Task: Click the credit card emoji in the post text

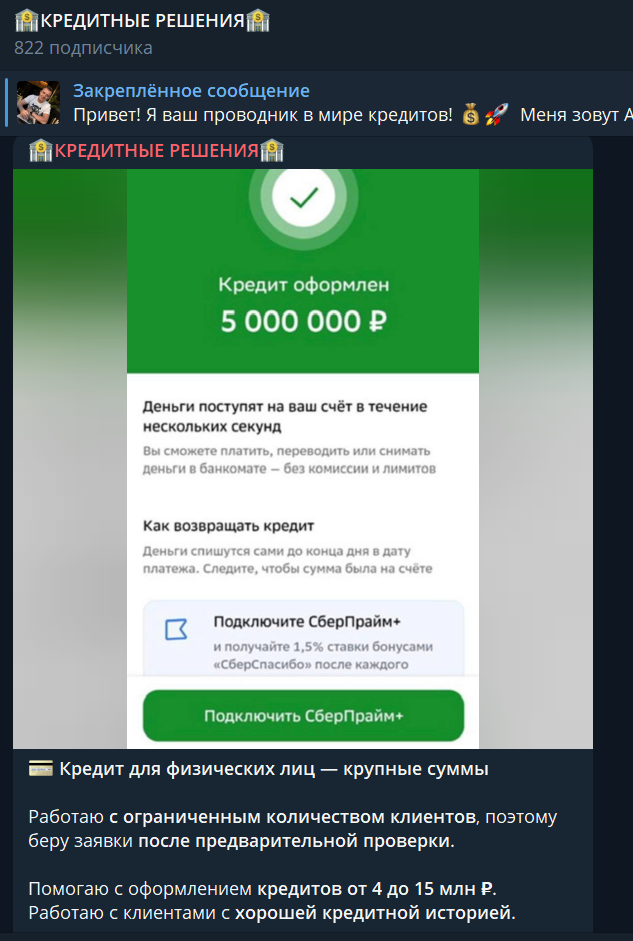Action: point(41,769)
